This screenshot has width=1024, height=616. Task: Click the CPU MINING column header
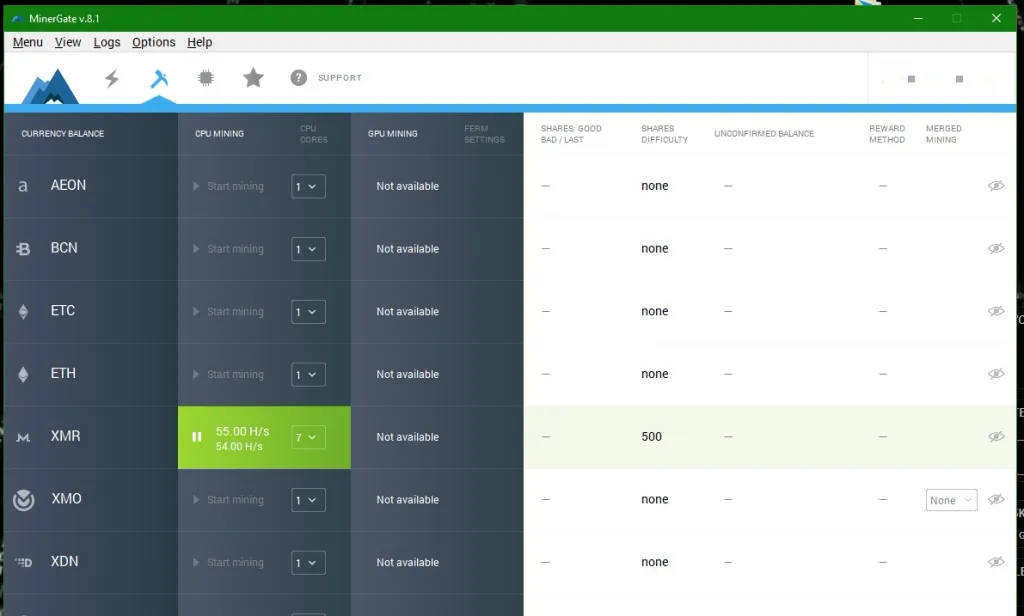[x=219, y=133]
